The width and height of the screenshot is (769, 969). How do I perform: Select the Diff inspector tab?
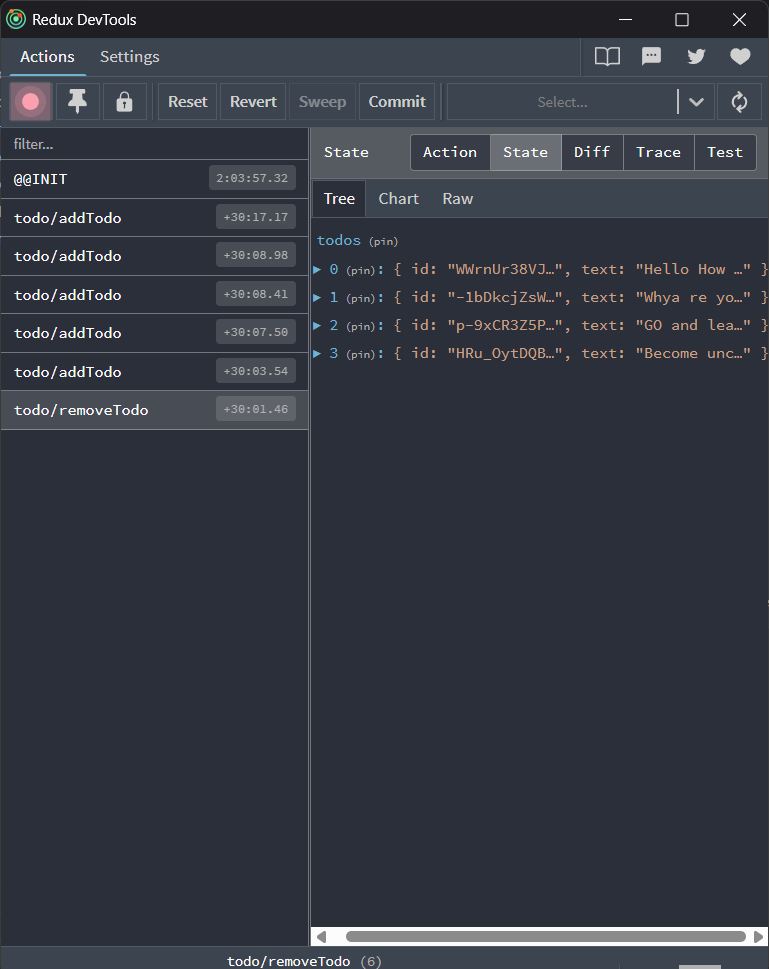tap(592, 152)
